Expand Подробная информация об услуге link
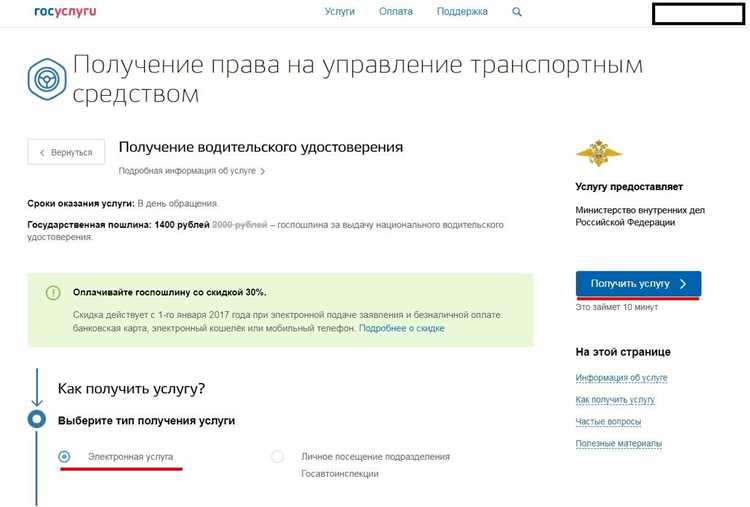Screen dimensions: 750x507 pos(191,171)
